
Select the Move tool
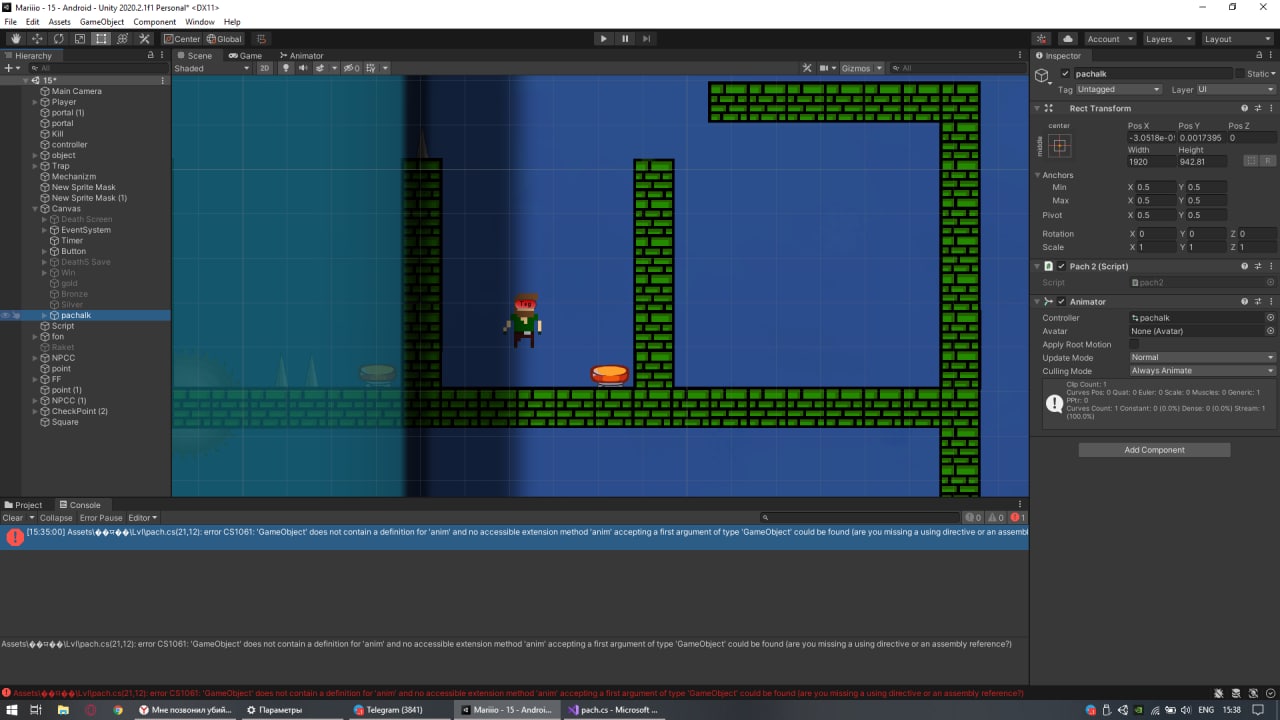pyautogui.click(x=37, y=39)
